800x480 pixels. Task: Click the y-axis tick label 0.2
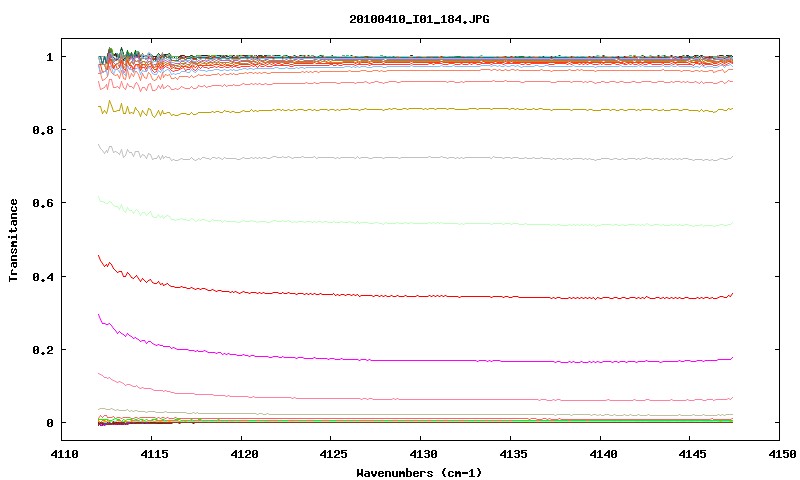[x=43, y=350]
